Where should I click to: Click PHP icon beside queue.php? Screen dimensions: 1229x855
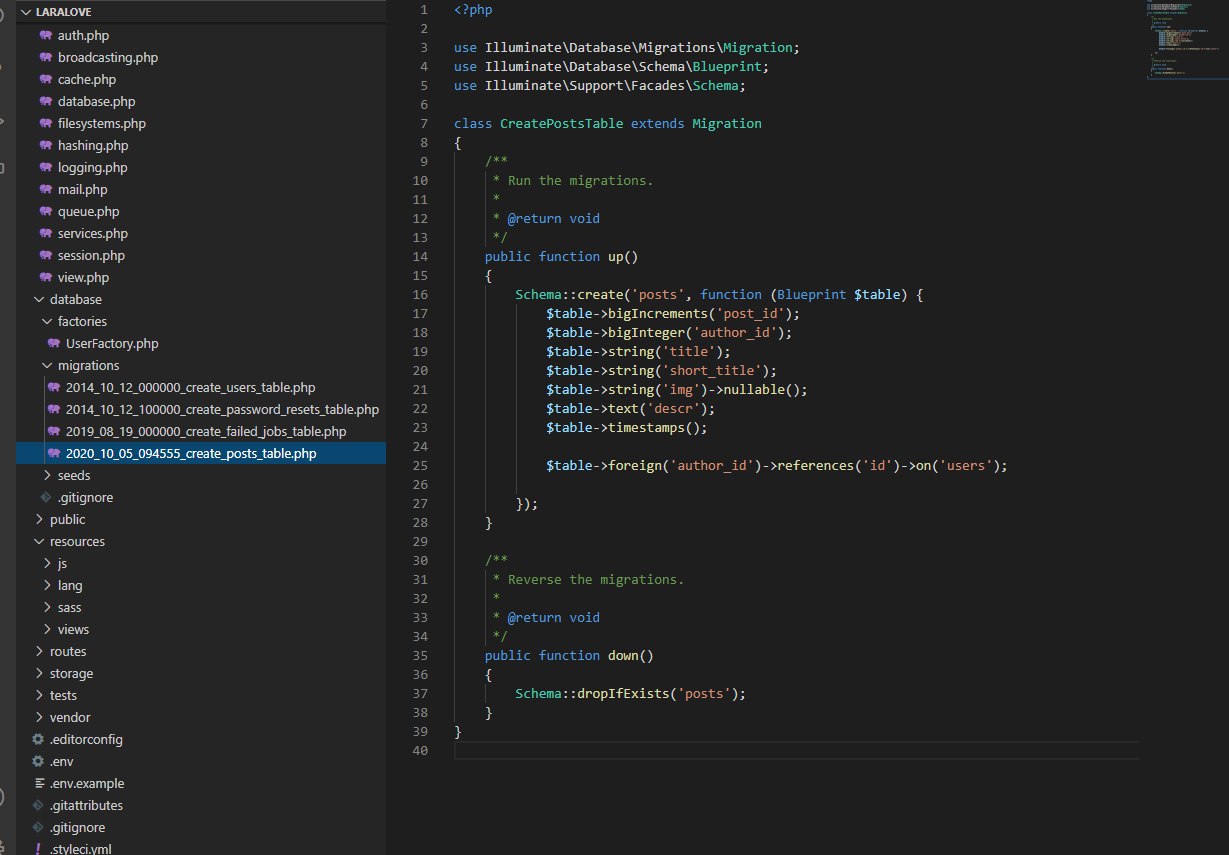tap(46, 211)
